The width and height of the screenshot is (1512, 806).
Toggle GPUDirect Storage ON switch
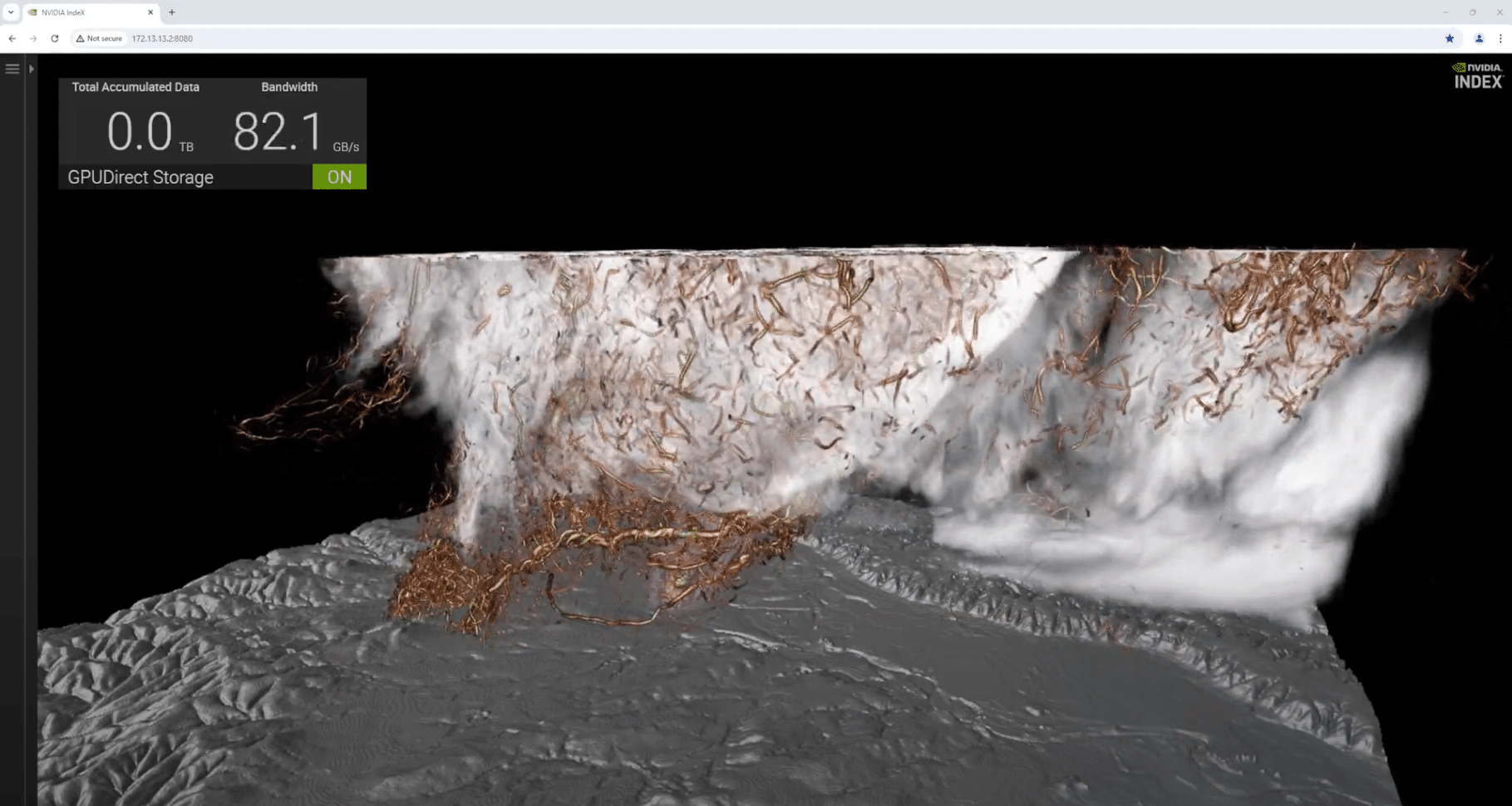point(339,177)
